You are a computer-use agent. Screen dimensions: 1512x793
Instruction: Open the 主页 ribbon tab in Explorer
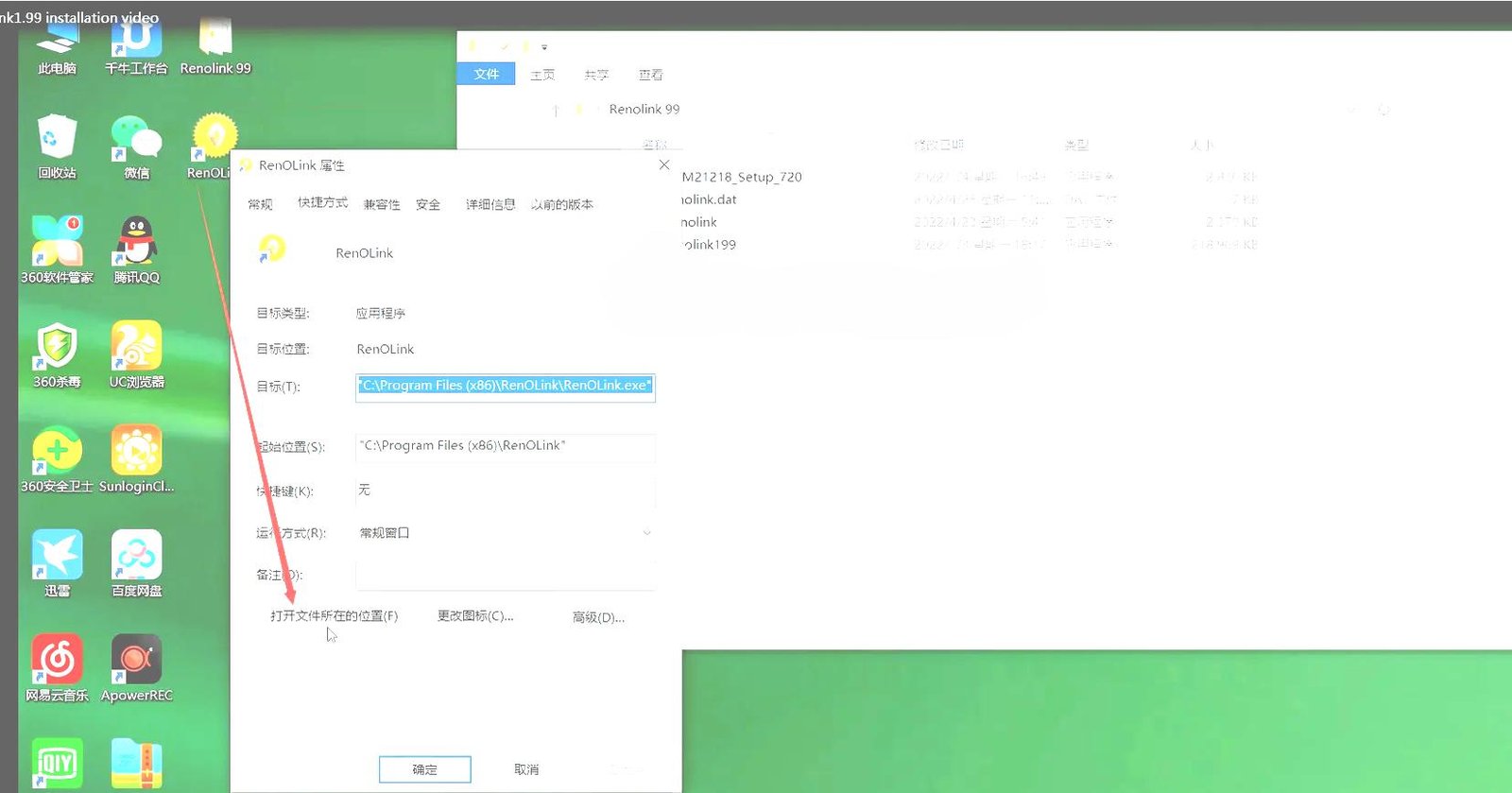542,75
